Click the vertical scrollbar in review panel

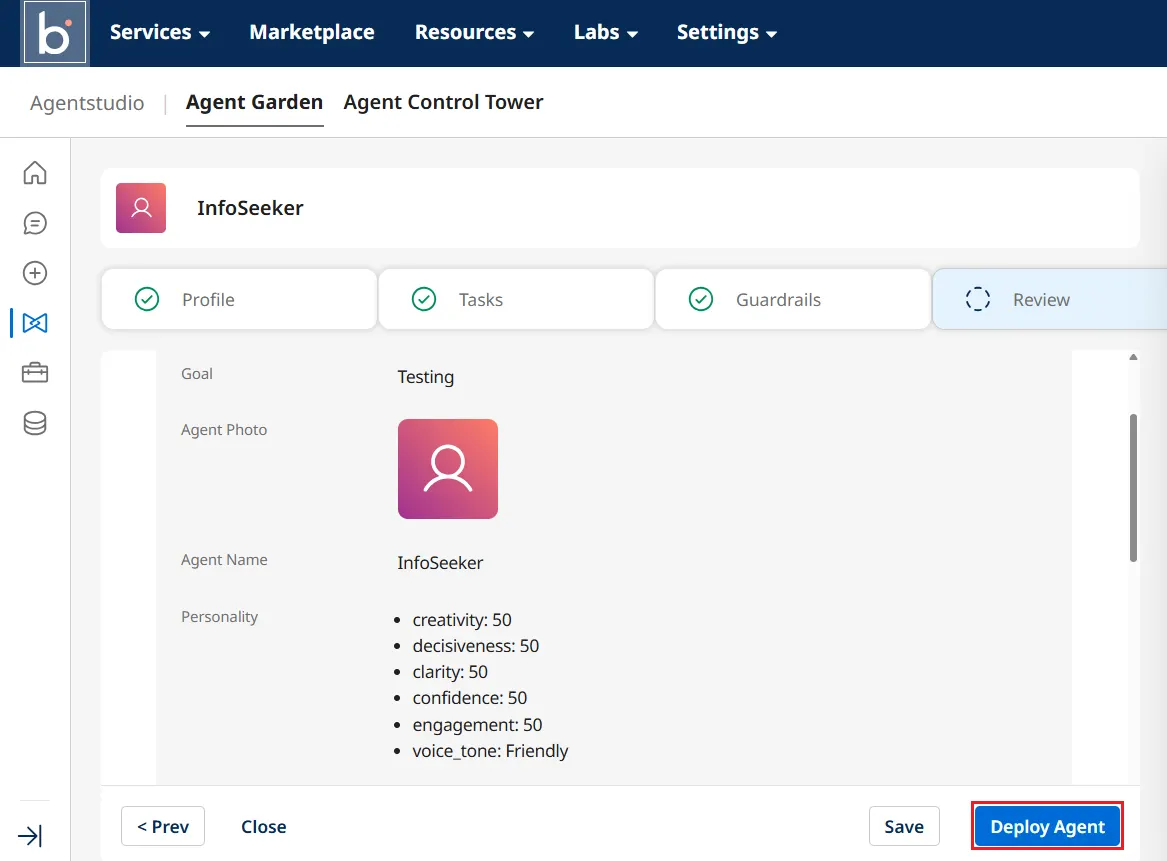1133,487
